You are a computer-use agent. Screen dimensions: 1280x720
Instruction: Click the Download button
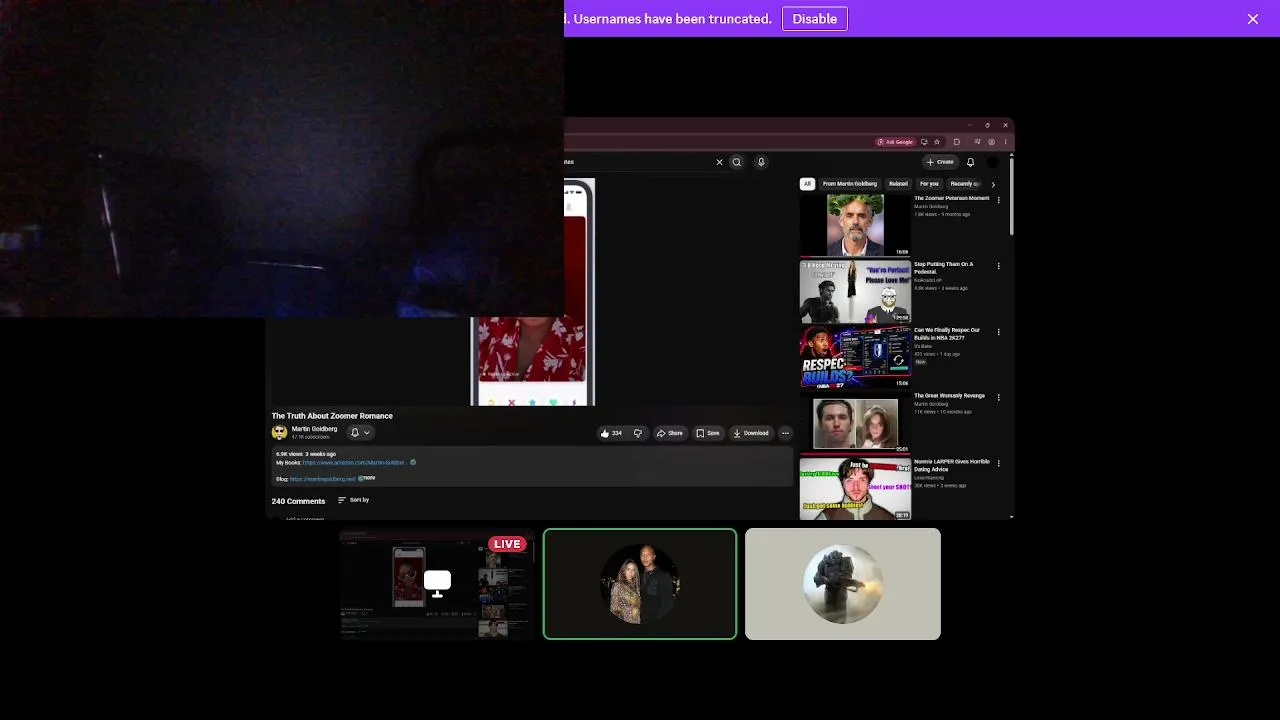(751, 433)
